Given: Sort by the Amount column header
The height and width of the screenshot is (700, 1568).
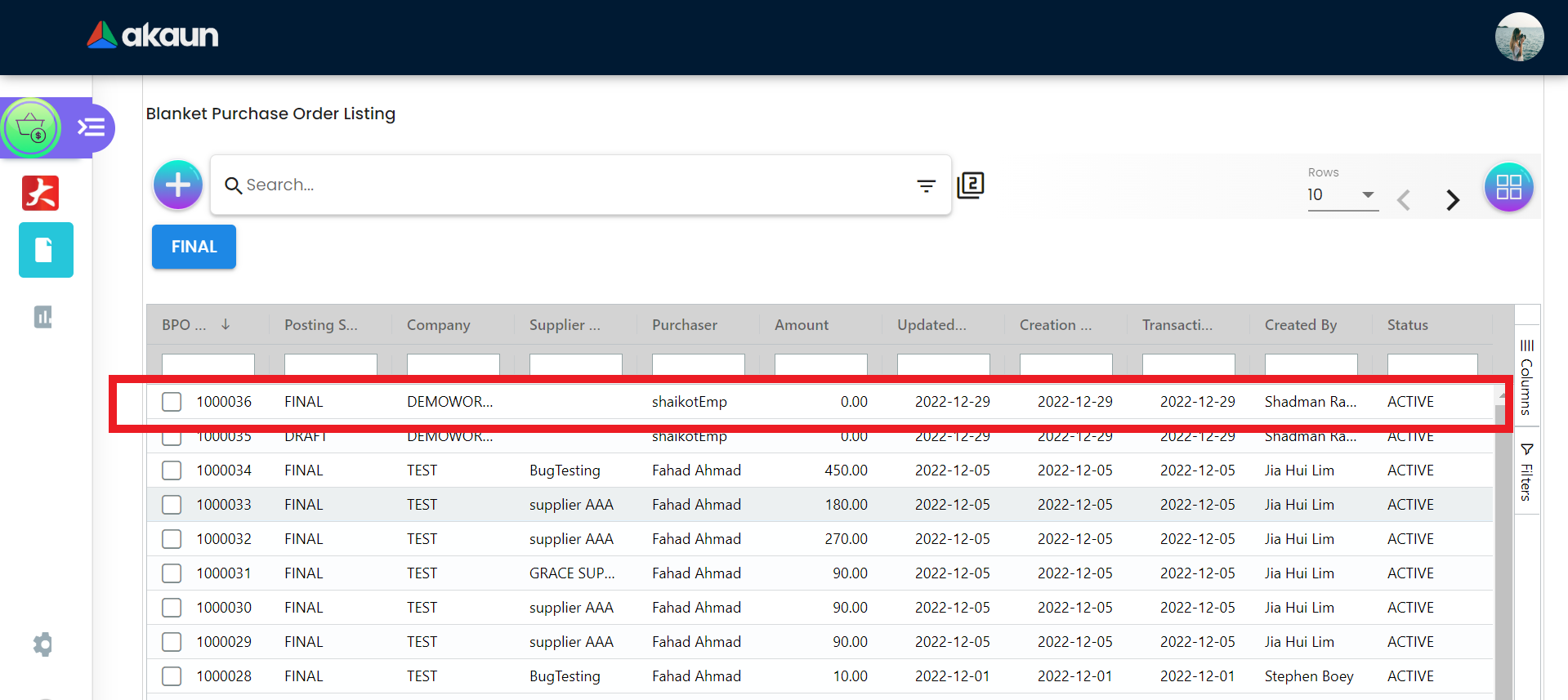Looking at the screenshot, I should pyautogui.click(x=802, y=325).
